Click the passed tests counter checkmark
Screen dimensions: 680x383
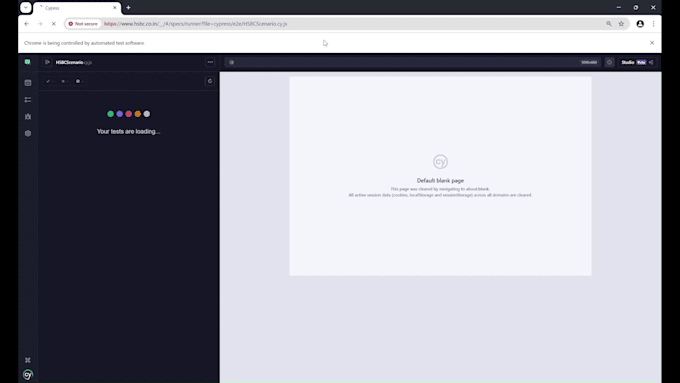(50, 81)
